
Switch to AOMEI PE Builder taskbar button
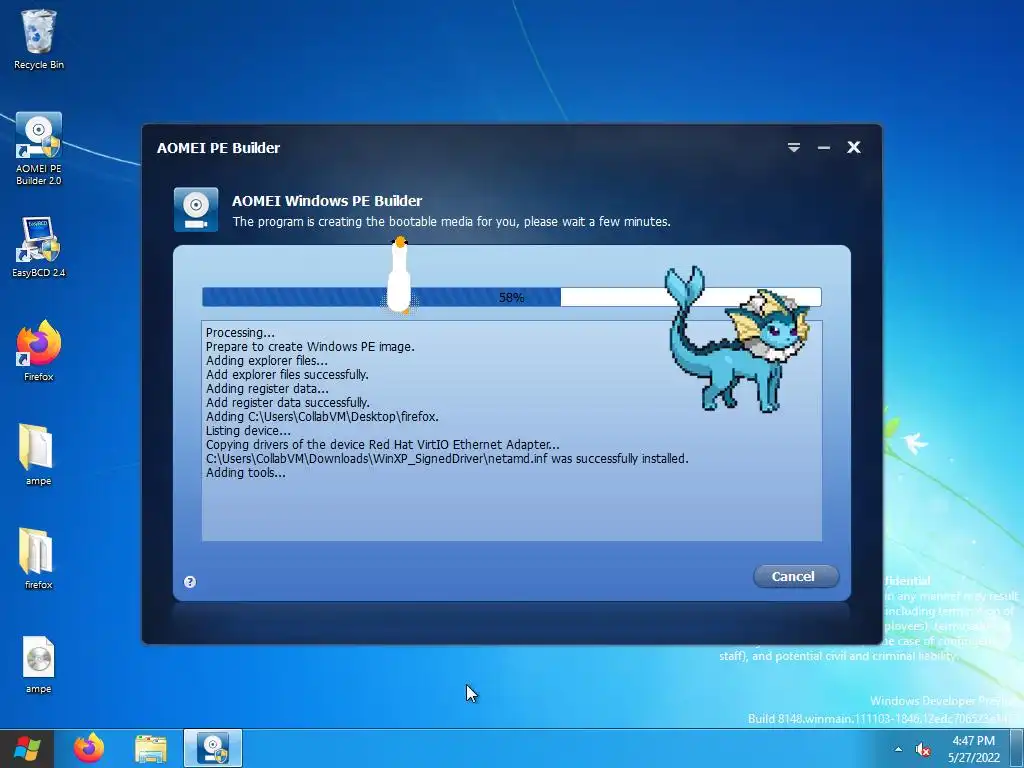pos(213,748)
